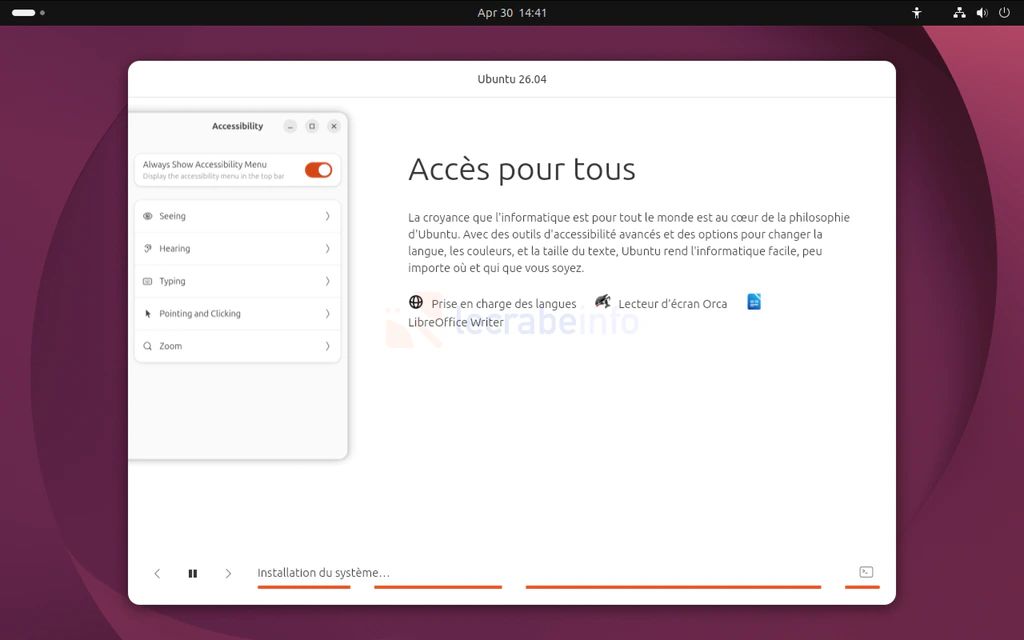Click the Orca screen reader icon
The height and width of the screenshot is (640, 1024).
[x=603, y=302]
